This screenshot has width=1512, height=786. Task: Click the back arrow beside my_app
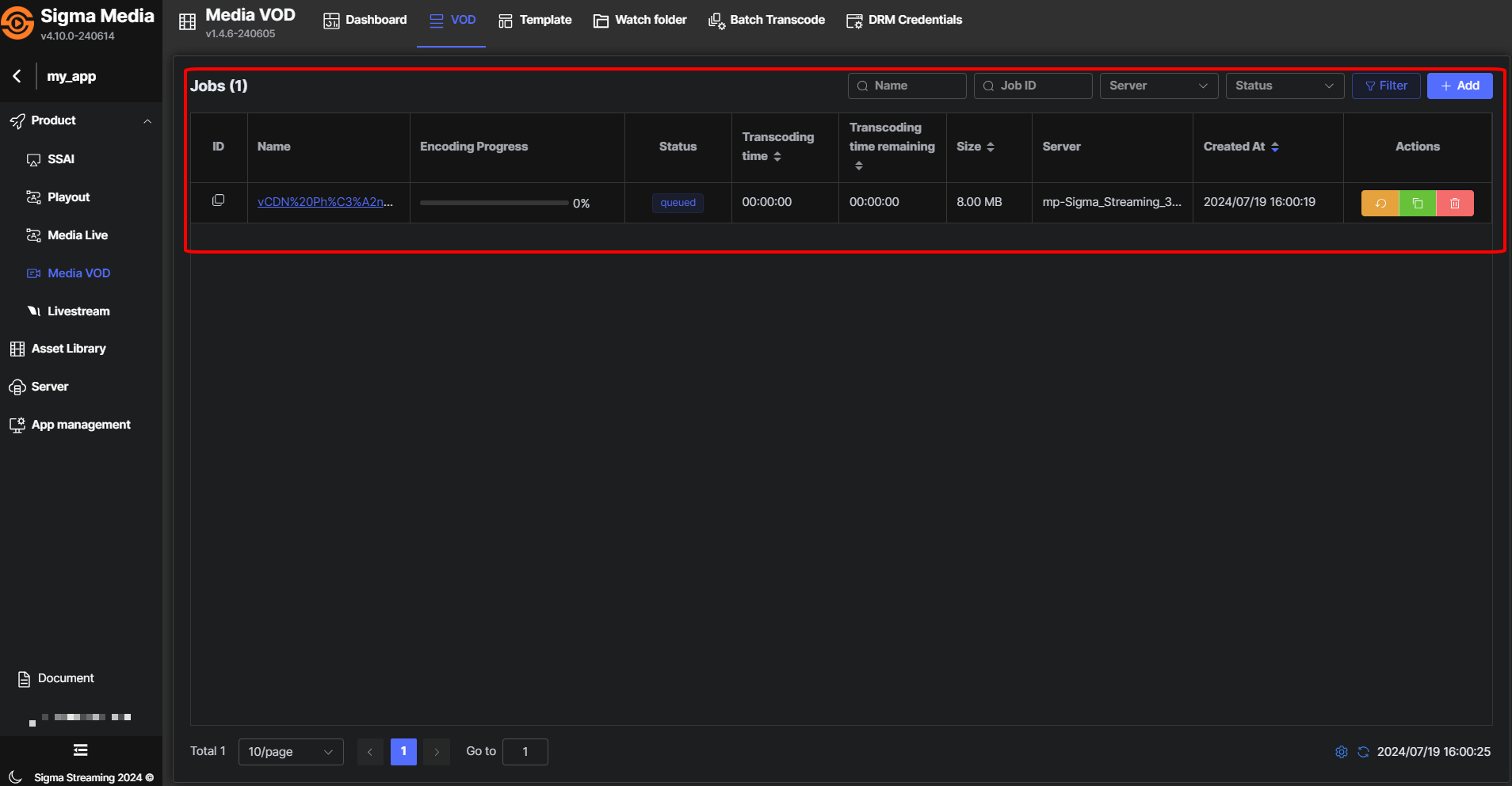[x=17, y=76]
